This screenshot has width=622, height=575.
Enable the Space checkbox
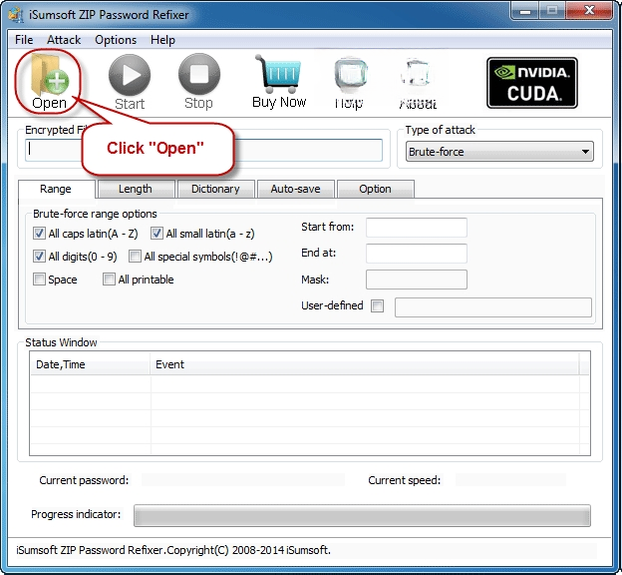tap(39, 279)
